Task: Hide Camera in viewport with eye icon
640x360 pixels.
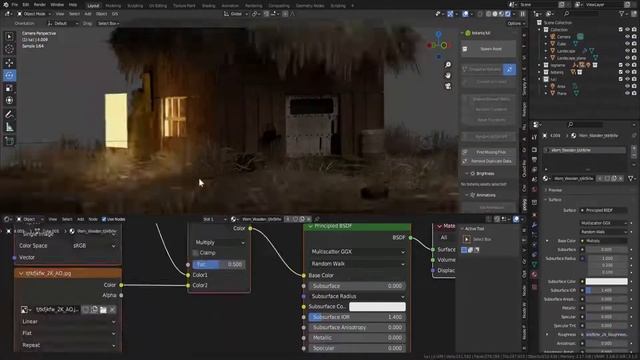Action: coord(627,37)
